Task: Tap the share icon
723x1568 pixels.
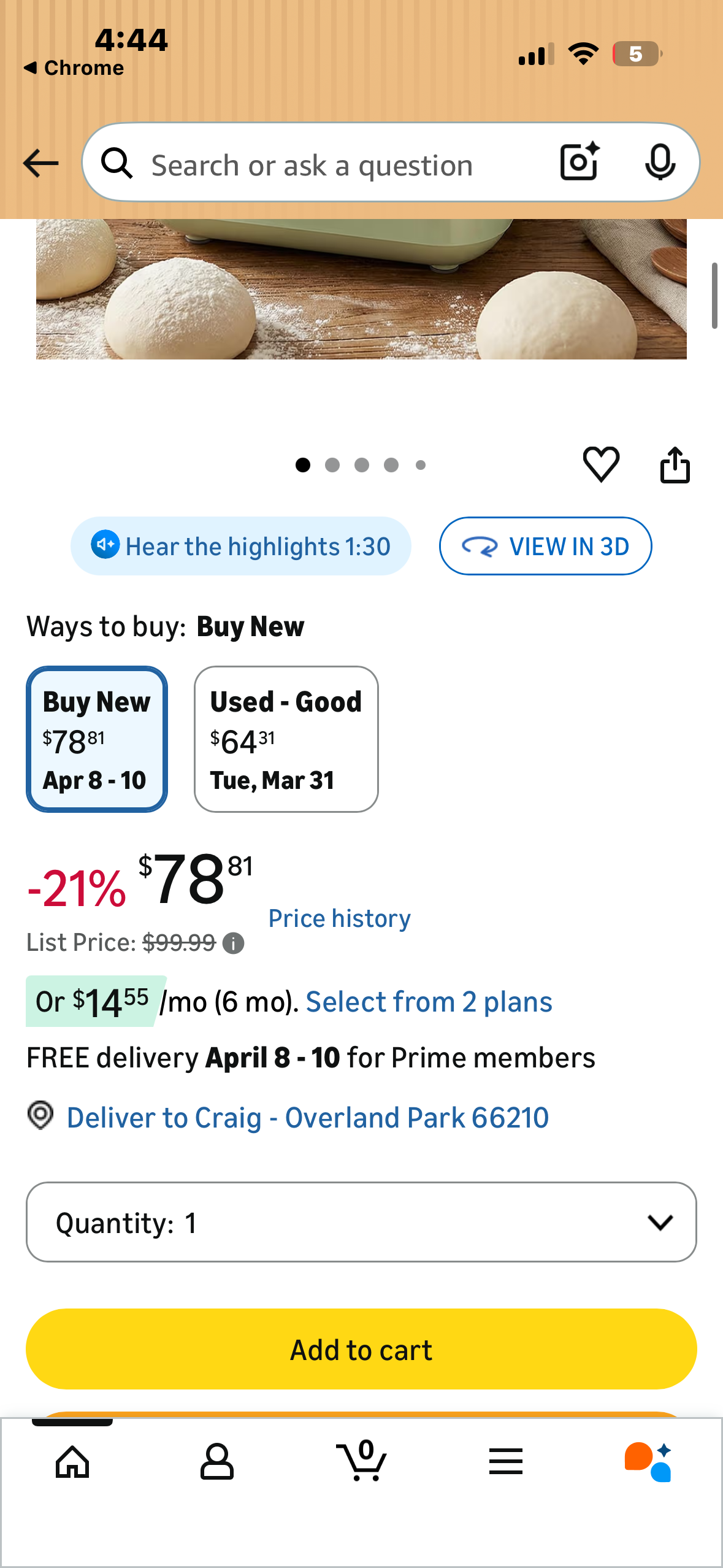Action: click(x=675, y=465)
